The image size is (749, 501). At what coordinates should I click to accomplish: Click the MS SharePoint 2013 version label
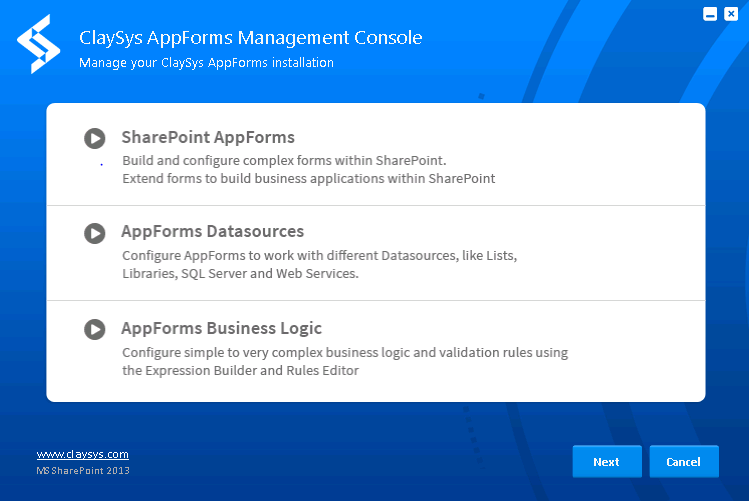pos(83,471)
